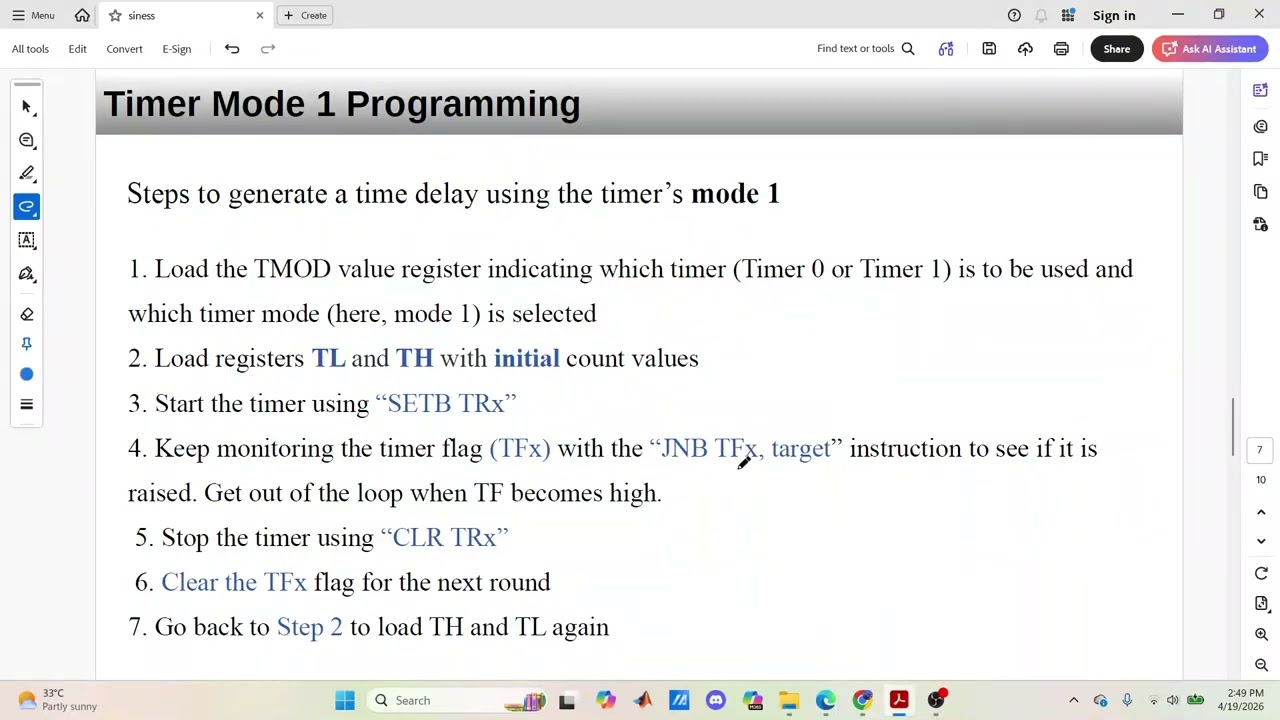Image resolution: width=1280 pixels, height=720 pixels.
Task: Open line thickness options
Action: click(27, 404)
